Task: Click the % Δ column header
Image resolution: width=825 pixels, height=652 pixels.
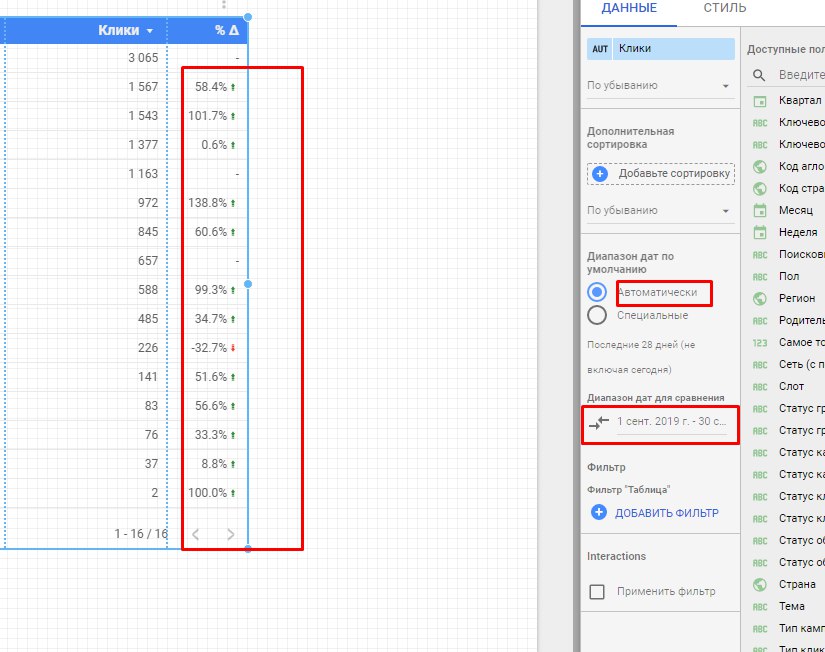Action: [x=226, y=31]
